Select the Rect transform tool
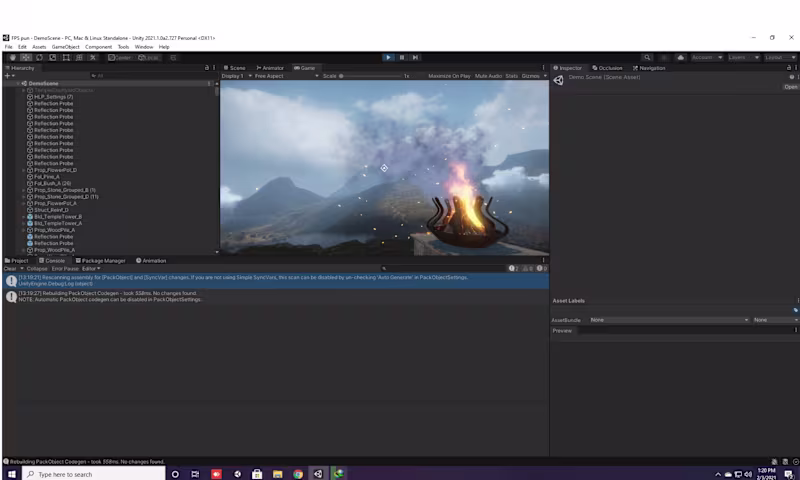The width and height of the screenshot is (800, 480). pos(65,57)
